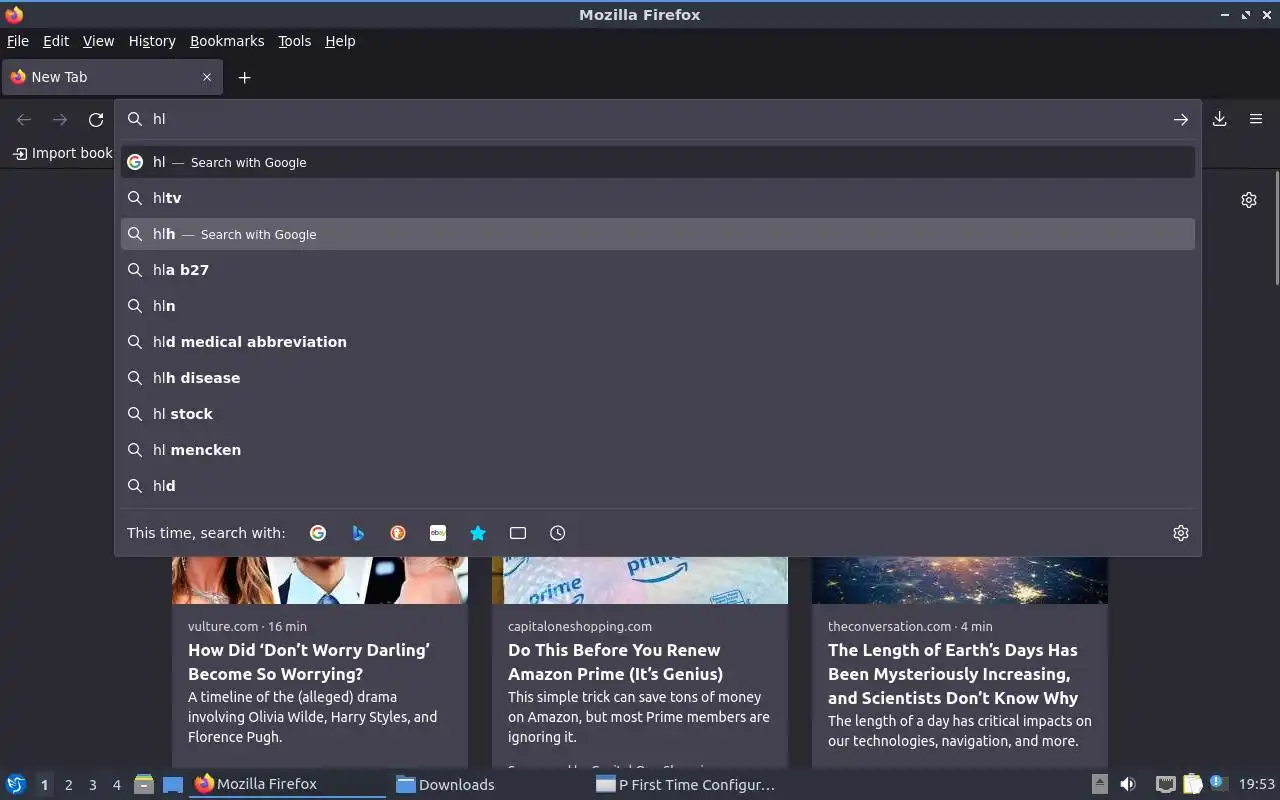Screen dimensions: 1280x800
Task: Click the update notifier tray icon
Action: click(x=1218, y=783)
